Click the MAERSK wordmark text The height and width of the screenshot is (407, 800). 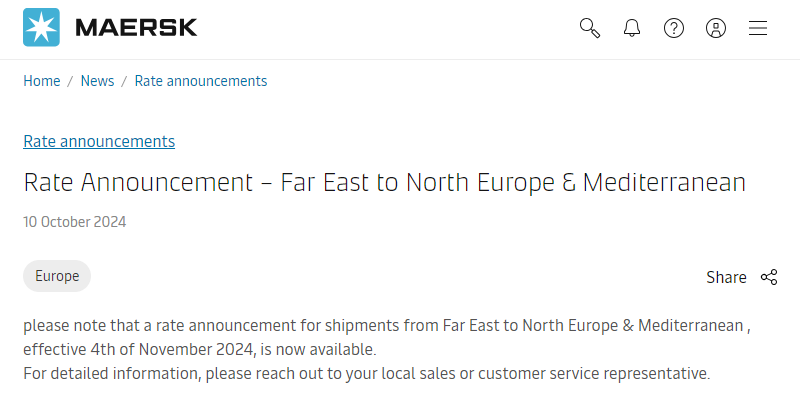[x=136, y=28]
